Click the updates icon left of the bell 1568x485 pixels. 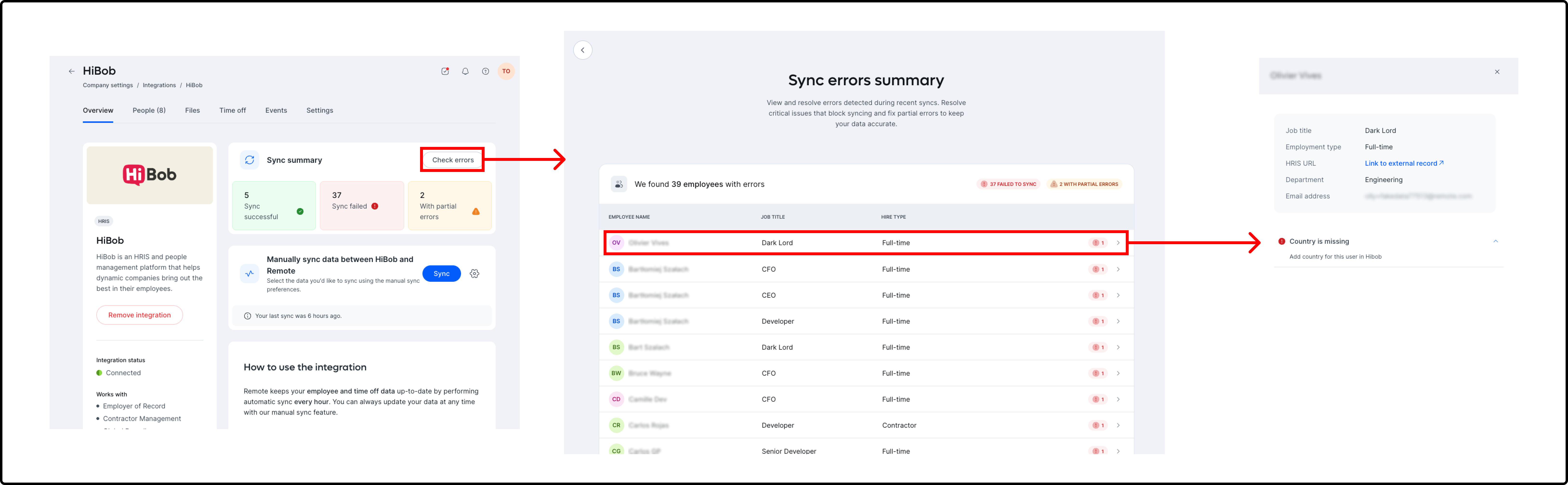coord(445,71)
